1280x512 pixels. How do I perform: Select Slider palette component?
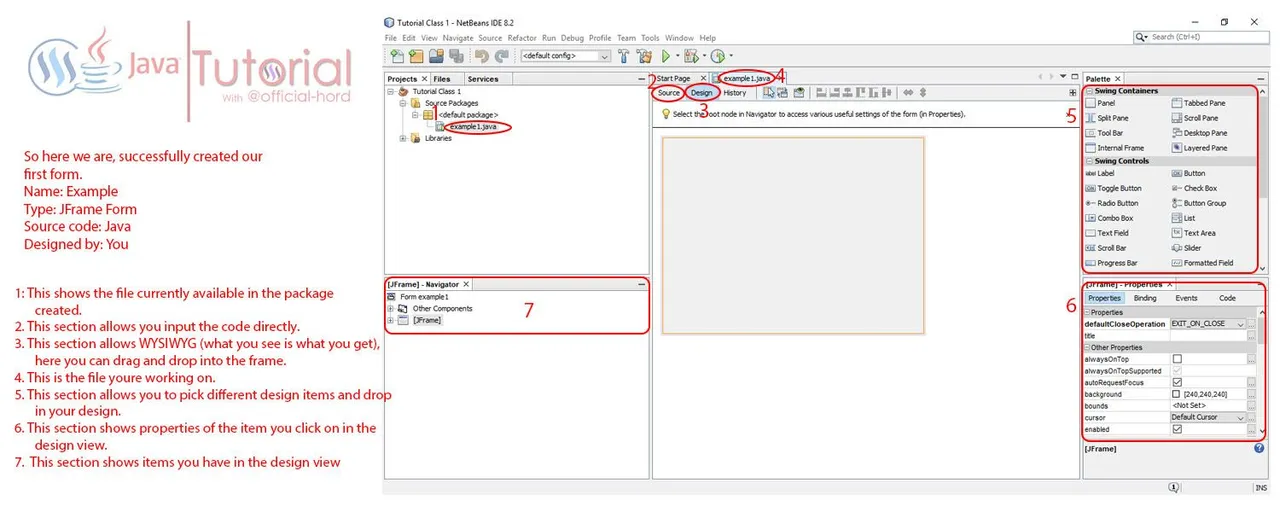click(1186, 248)
